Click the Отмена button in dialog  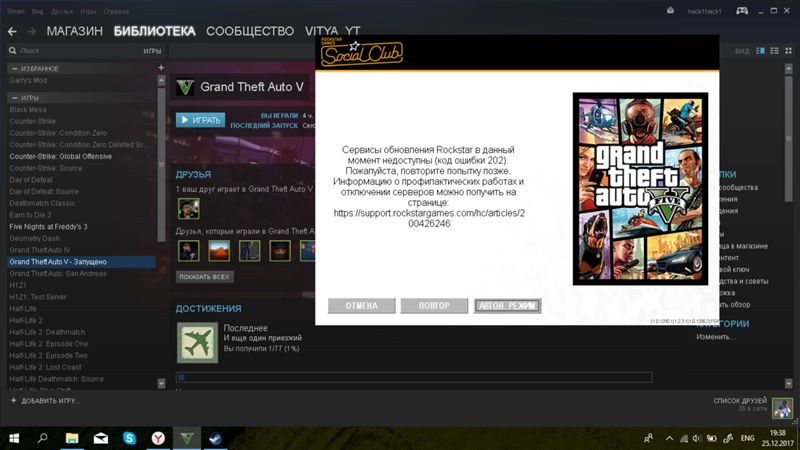[x=361, y=306]
